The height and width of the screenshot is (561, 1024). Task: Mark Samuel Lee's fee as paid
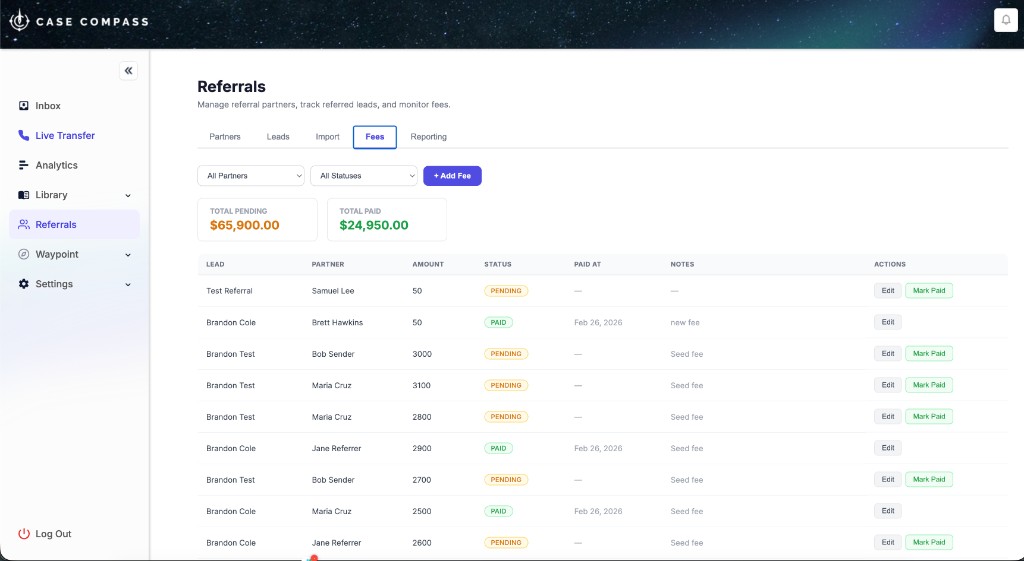coord(929,291)
